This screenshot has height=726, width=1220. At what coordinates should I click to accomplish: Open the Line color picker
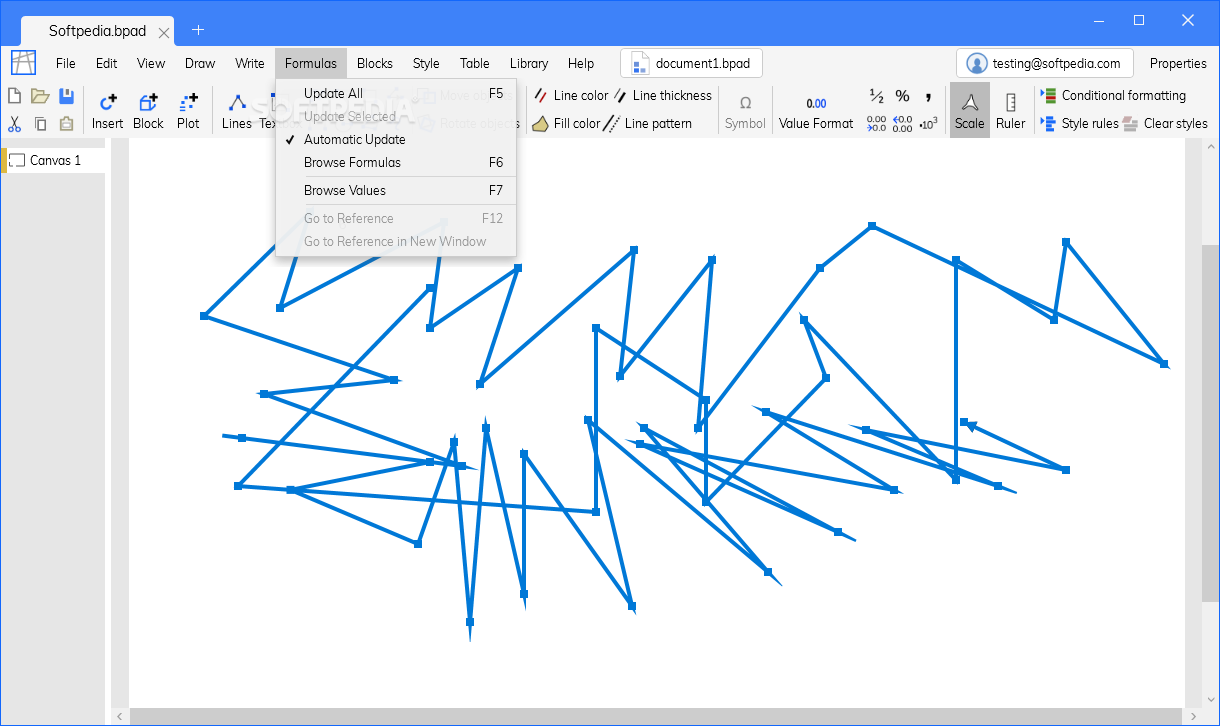coord(570,96)
